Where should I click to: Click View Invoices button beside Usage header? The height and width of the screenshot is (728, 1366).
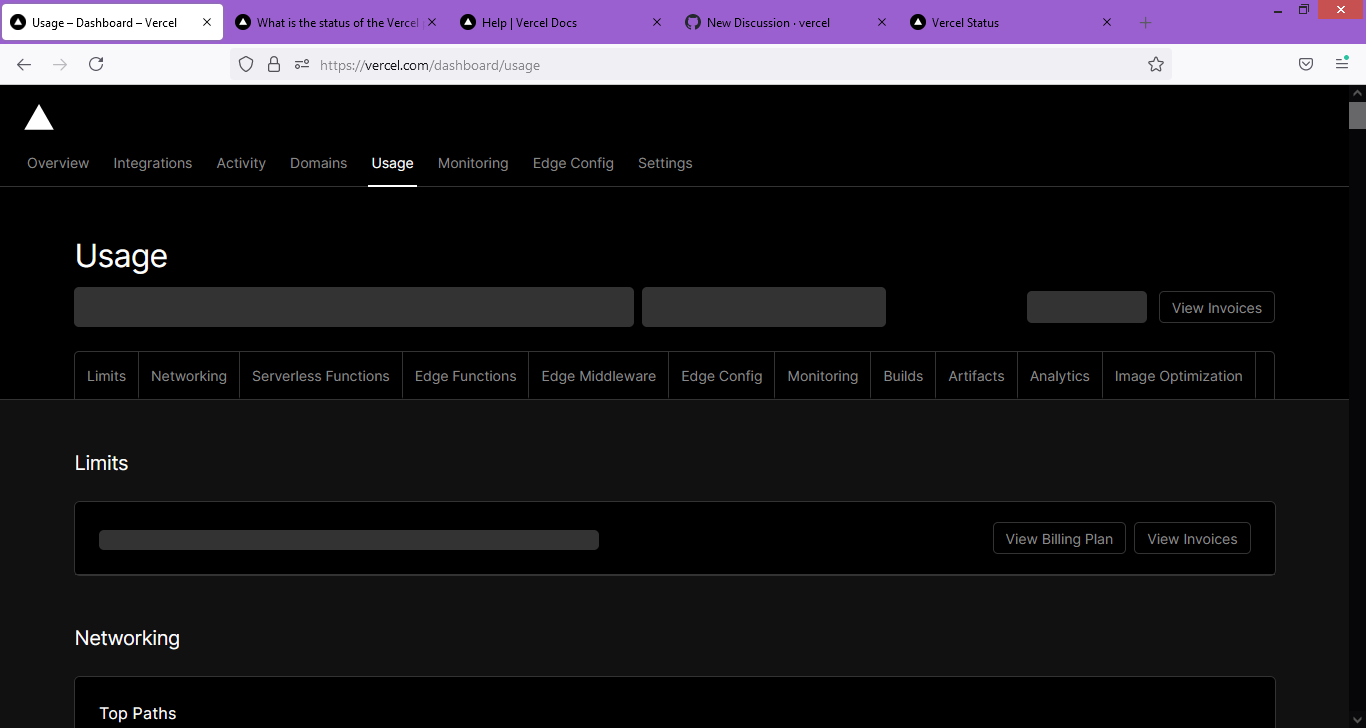click(x=1217, y=307)
